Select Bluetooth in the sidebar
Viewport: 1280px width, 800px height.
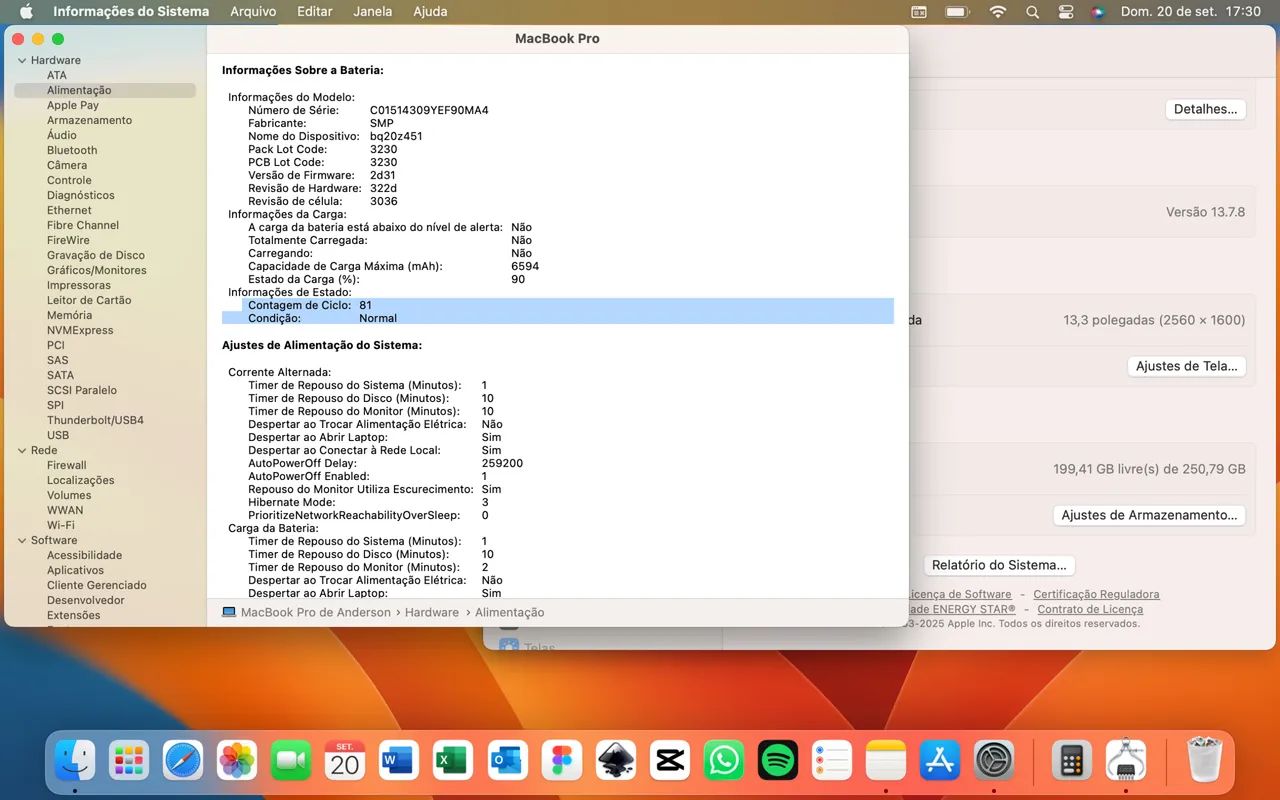click(x=72, y=150)
